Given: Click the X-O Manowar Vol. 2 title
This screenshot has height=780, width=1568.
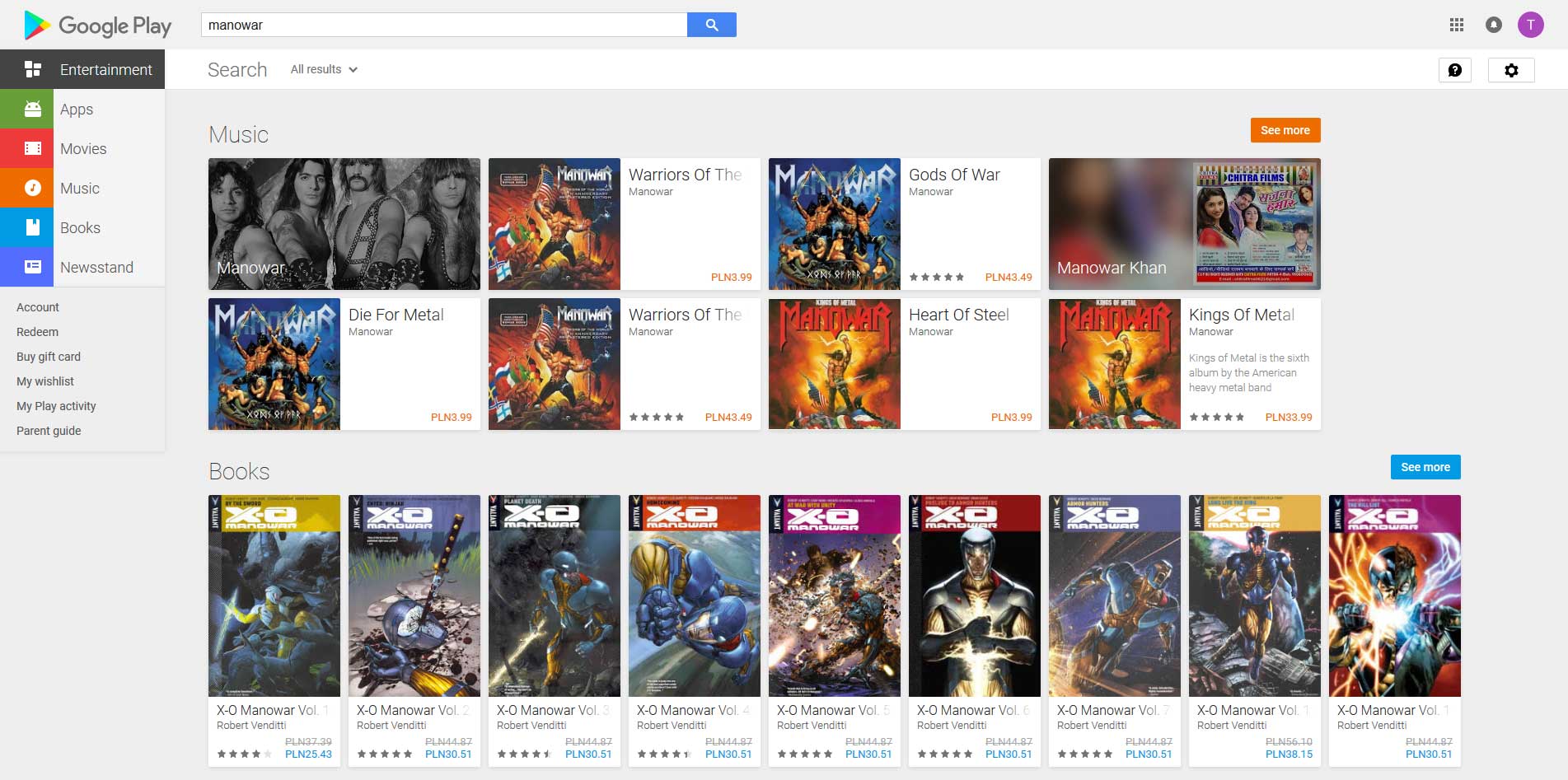Looking at the screenshot, I should (413, 710).
